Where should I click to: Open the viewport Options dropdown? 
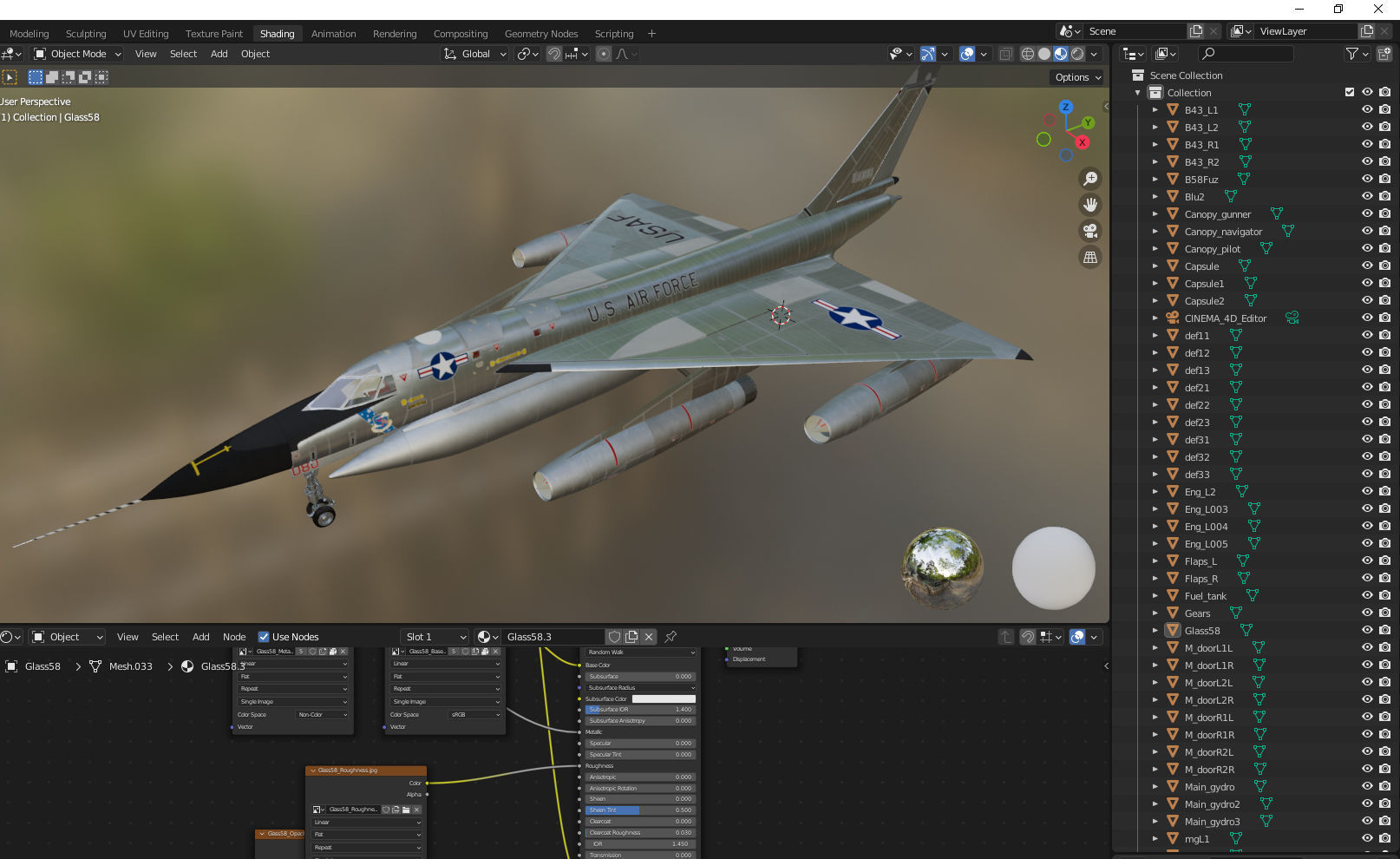point(1077,77)
